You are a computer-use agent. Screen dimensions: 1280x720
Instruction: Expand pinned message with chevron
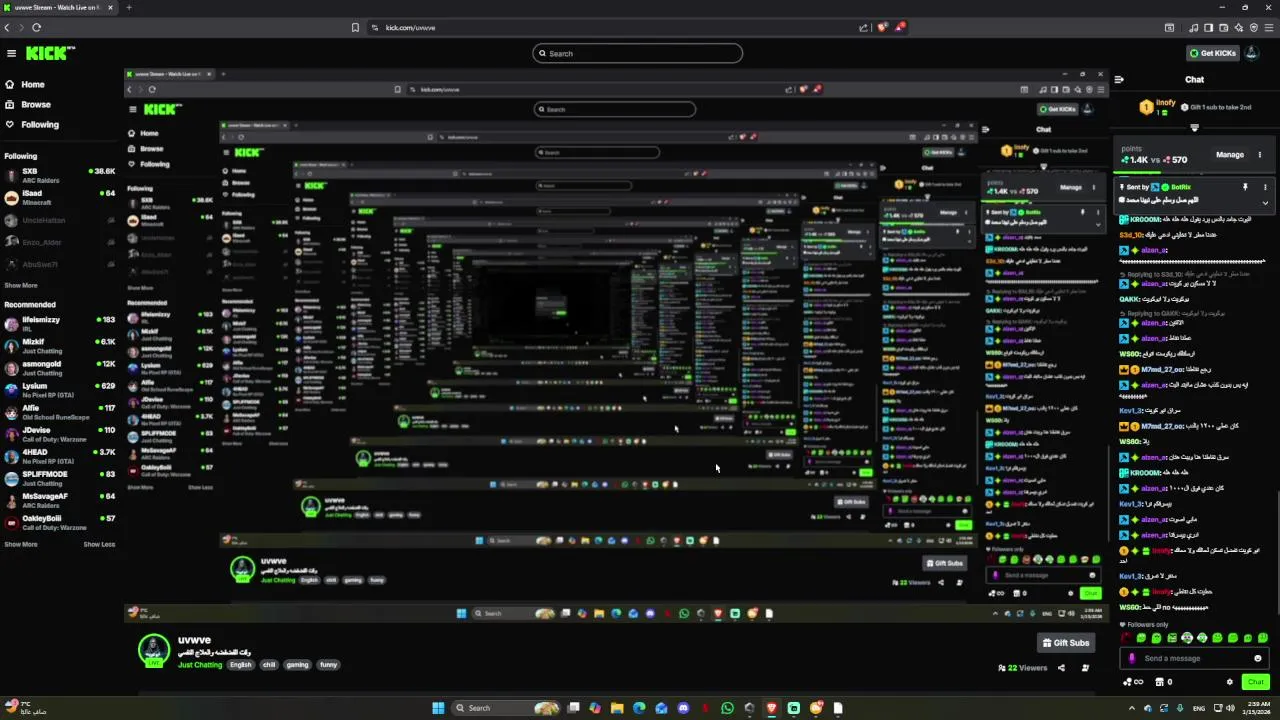click(1265, 203)
